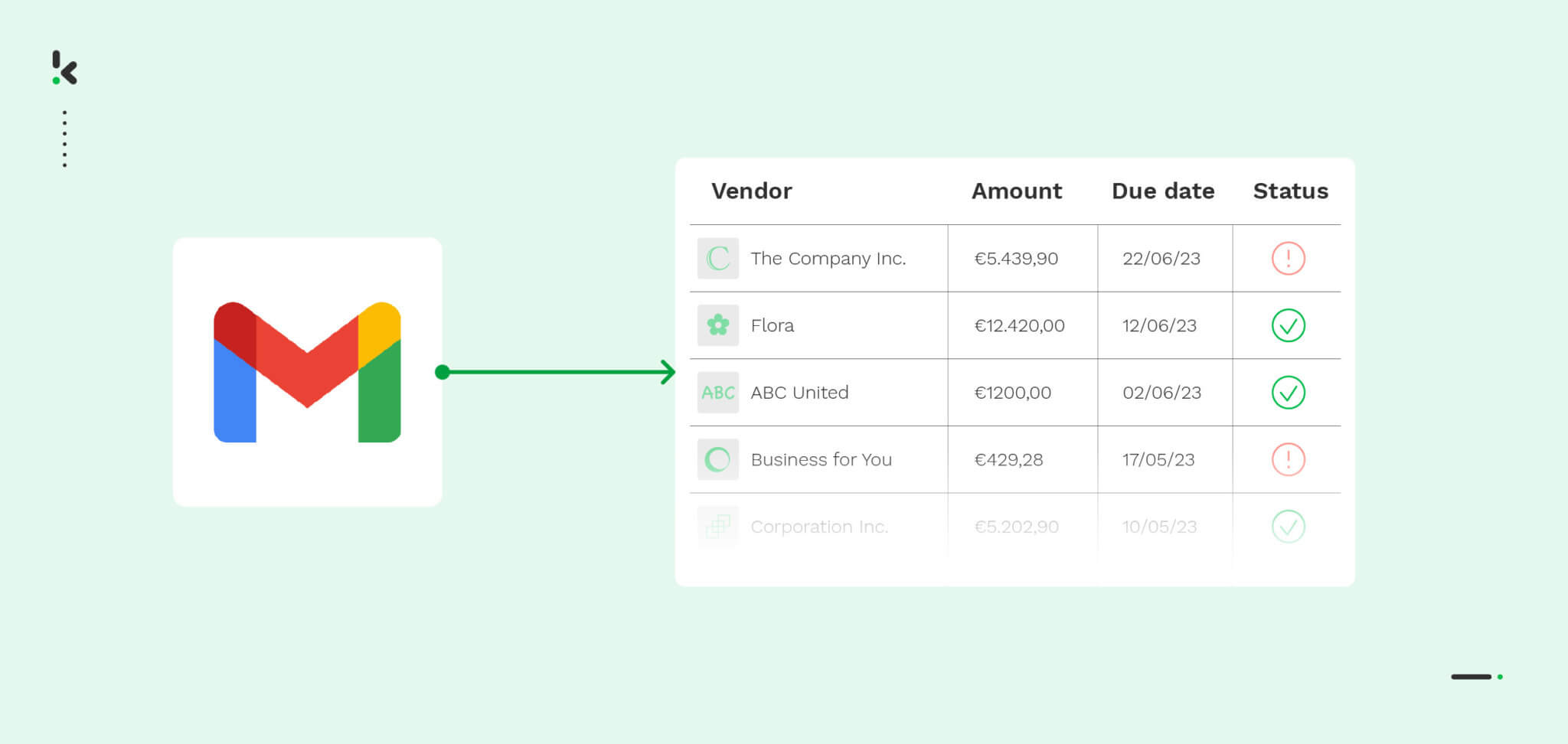Expand the Corporation Inc. faded row
The width and height of the screenshot is (1568, 744).
(x=820, y=527)
